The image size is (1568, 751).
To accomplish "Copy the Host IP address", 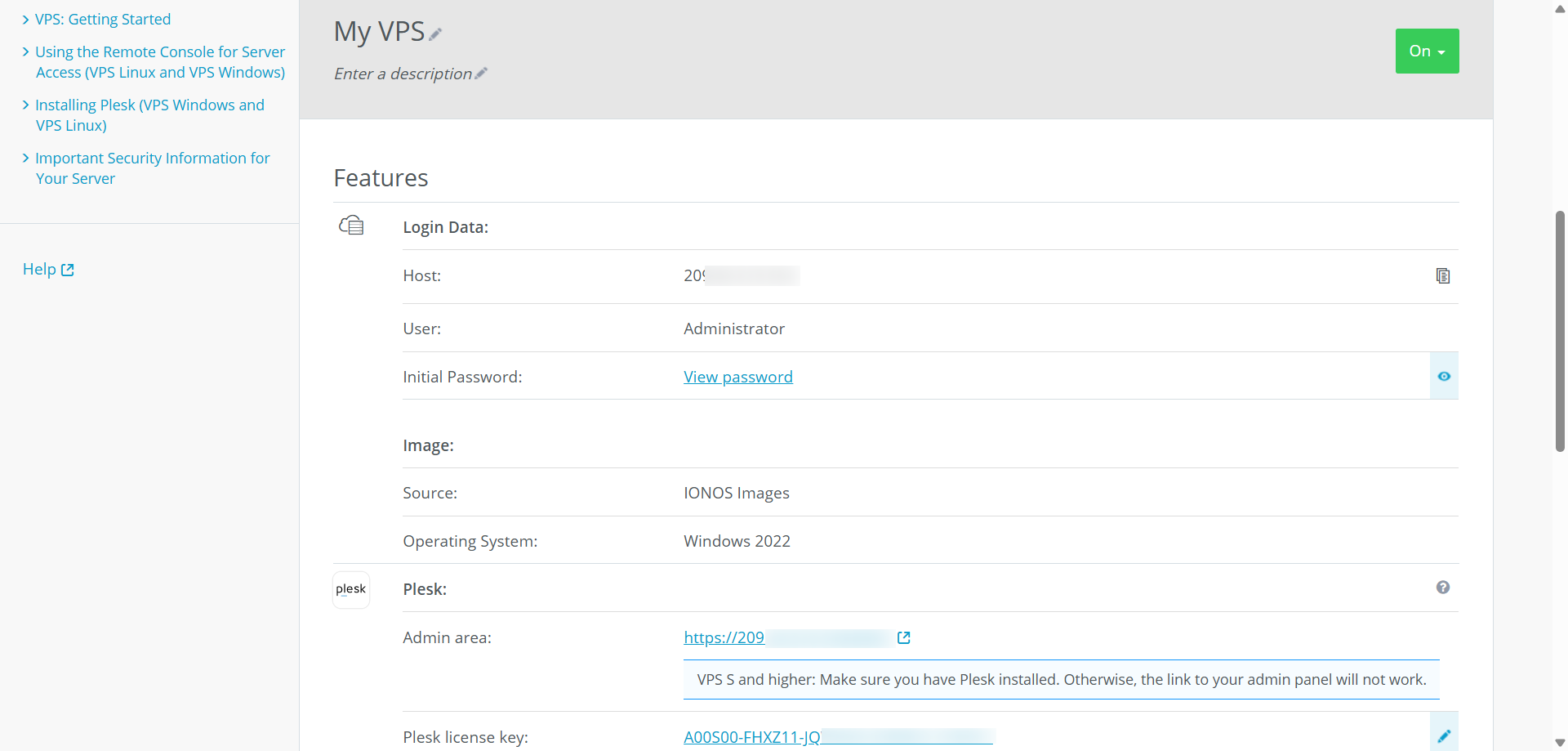I will (x=1443, y=276).
